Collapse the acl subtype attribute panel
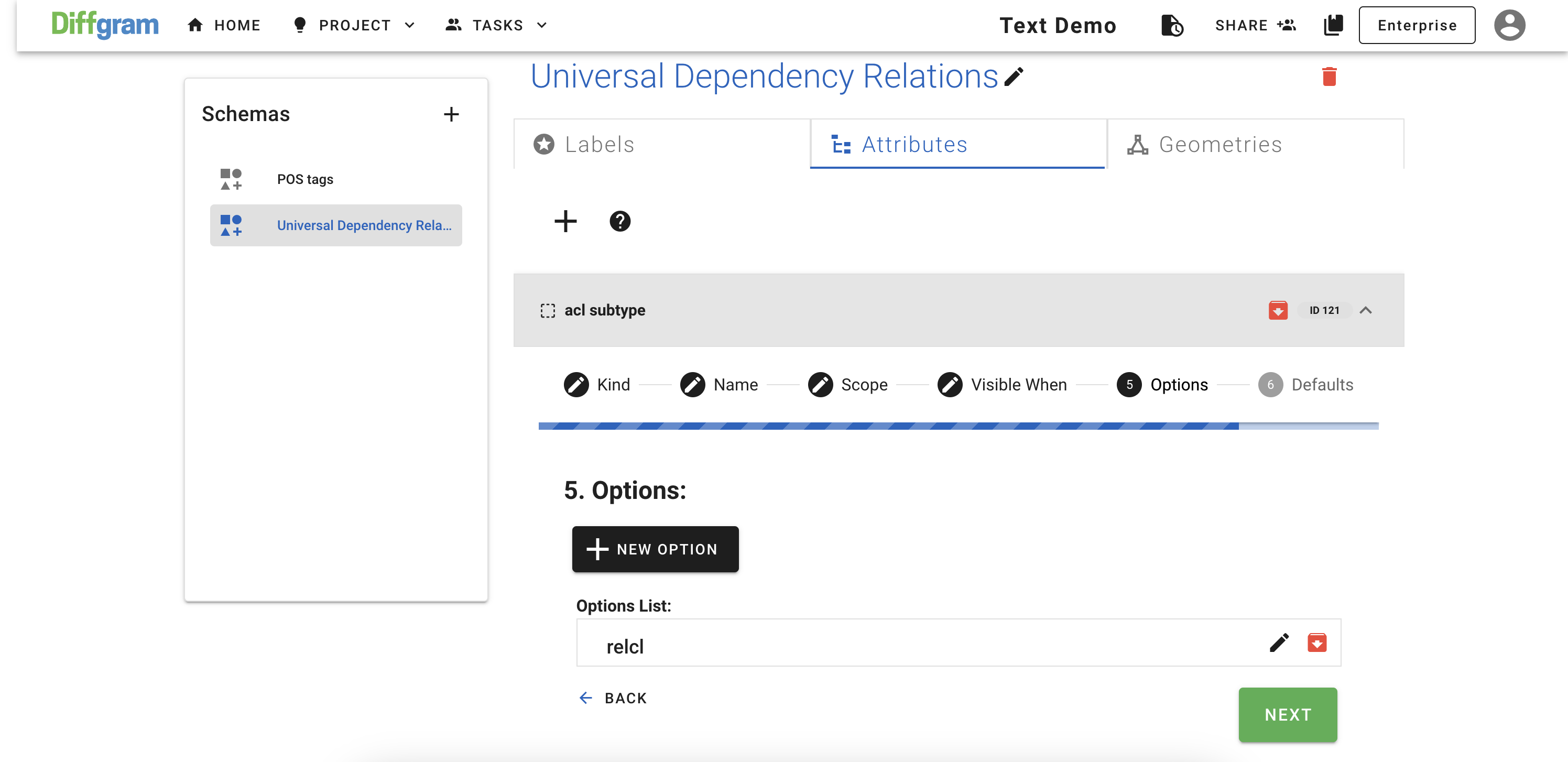Viewport: 1568px width, 762px height. pos(1365,310)
